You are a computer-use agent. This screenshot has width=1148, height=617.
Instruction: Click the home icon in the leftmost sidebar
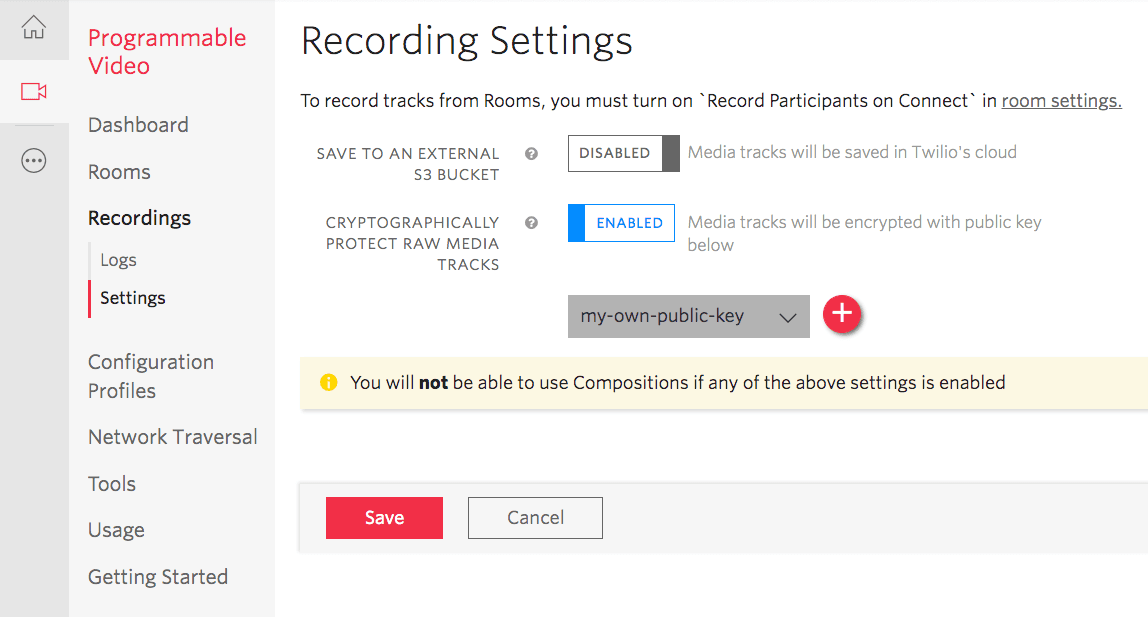point(34,28)
